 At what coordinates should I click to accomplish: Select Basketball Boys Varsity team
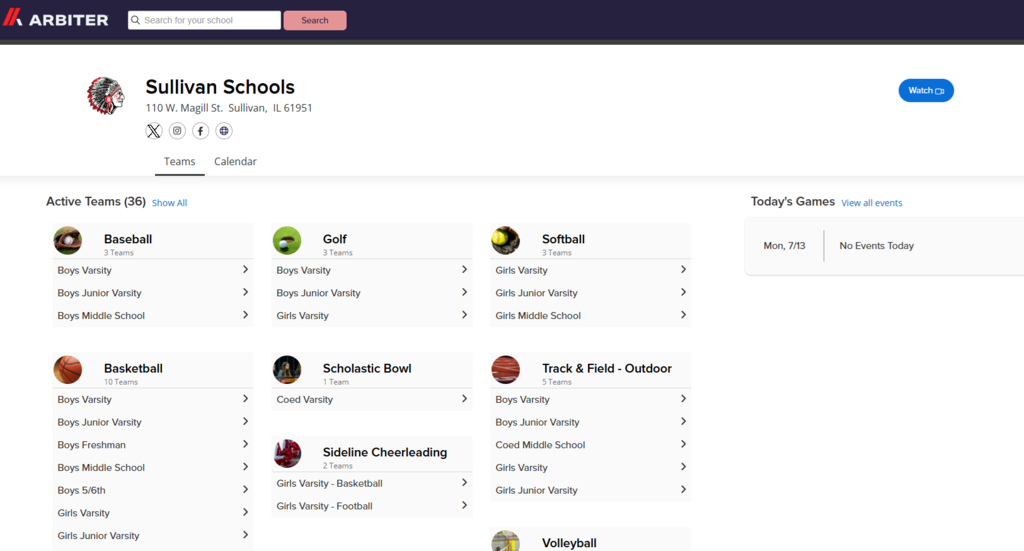153,400
